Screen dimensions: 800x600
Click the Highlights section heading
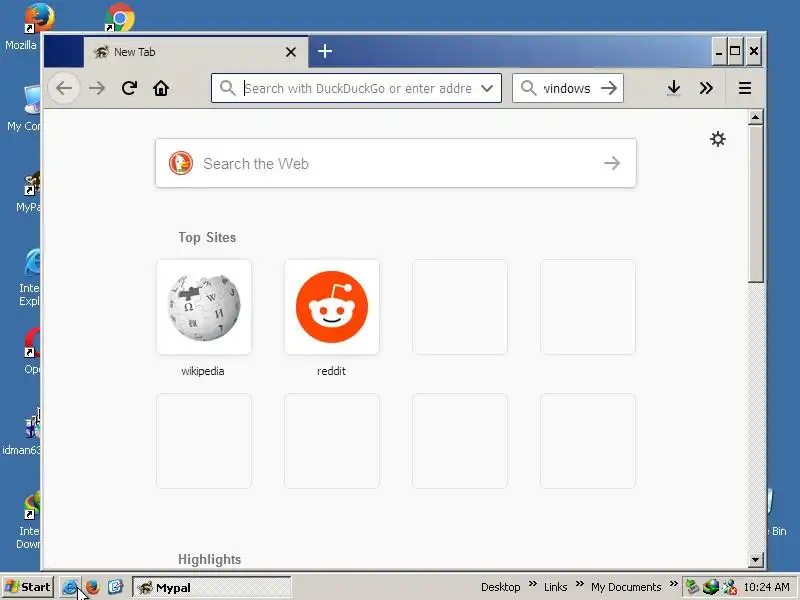pyautogui.click(x=209, y=559)
